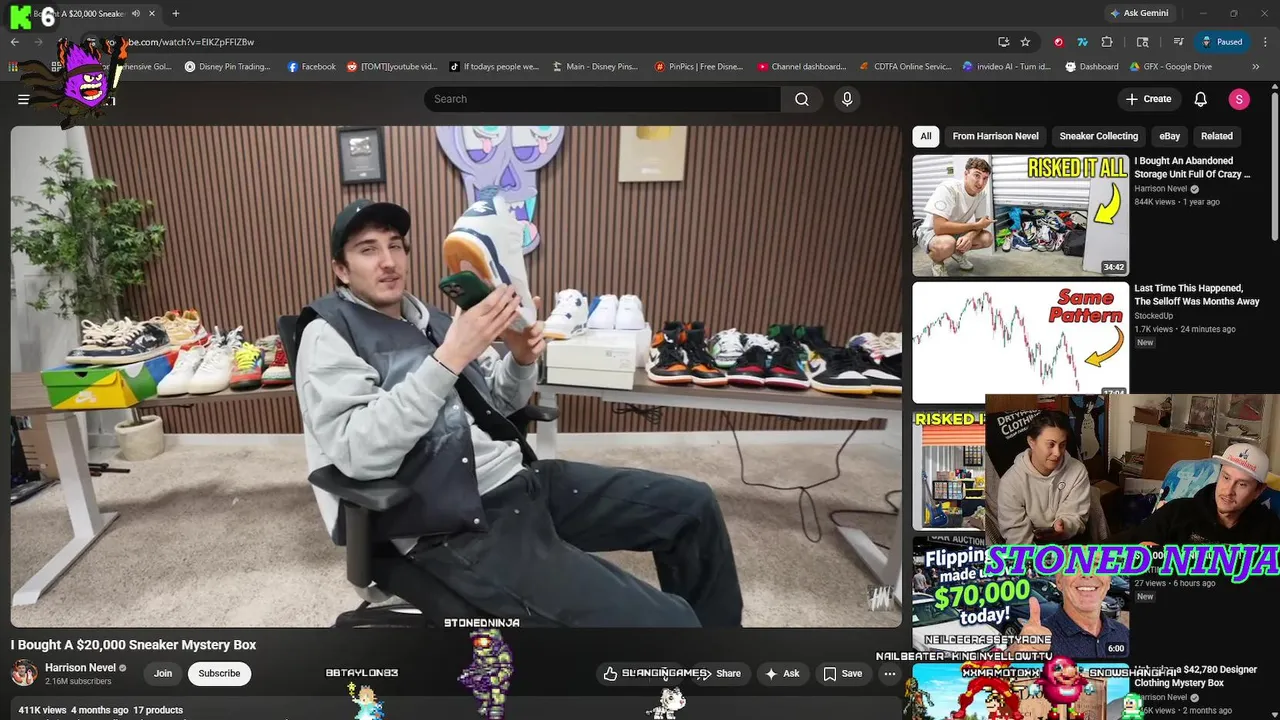Click the main video player
This screenshot has width=1280, height=720.
456,376
